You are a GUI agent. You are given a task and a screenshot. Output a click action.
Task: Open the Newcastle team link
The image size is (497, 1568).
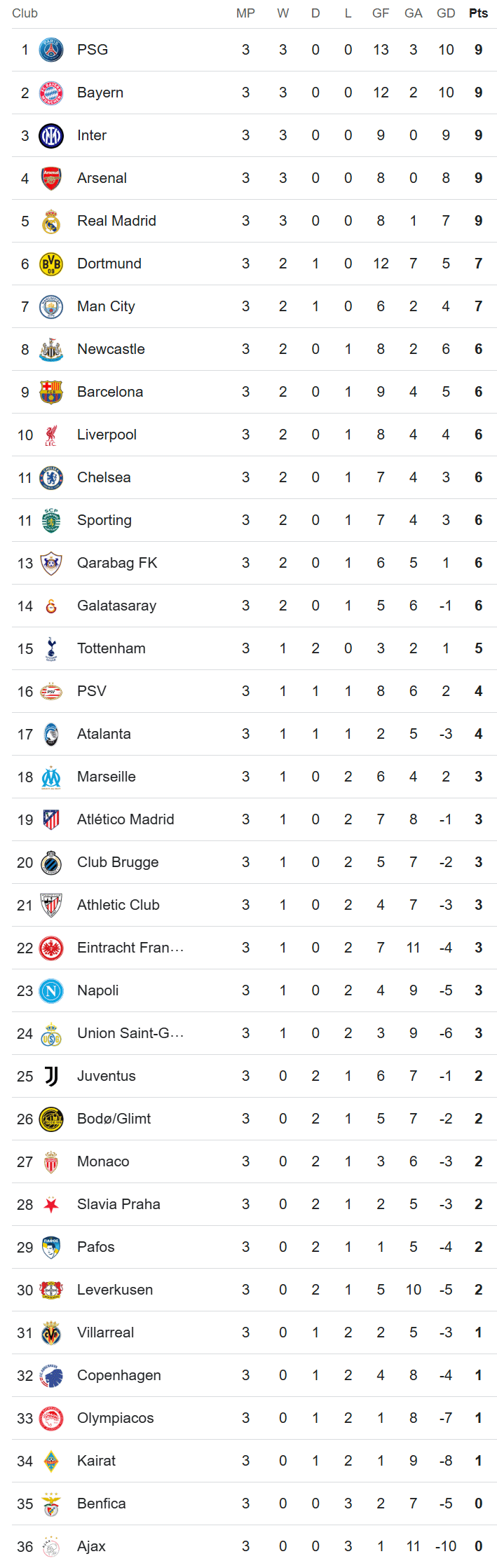coord(111,349)
